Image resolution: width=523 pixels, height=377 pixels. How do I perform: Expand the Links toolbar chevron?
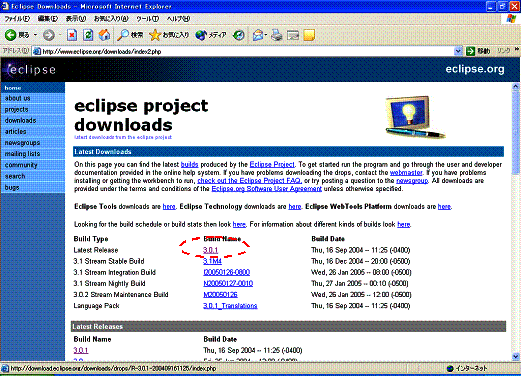[517, 50]
